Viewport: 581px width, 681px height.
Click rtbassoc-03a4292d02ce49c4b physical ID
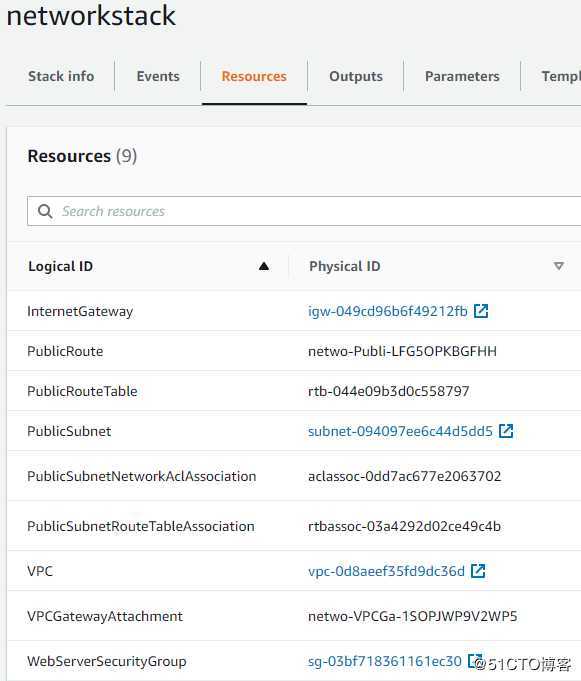tap(404, 526)
